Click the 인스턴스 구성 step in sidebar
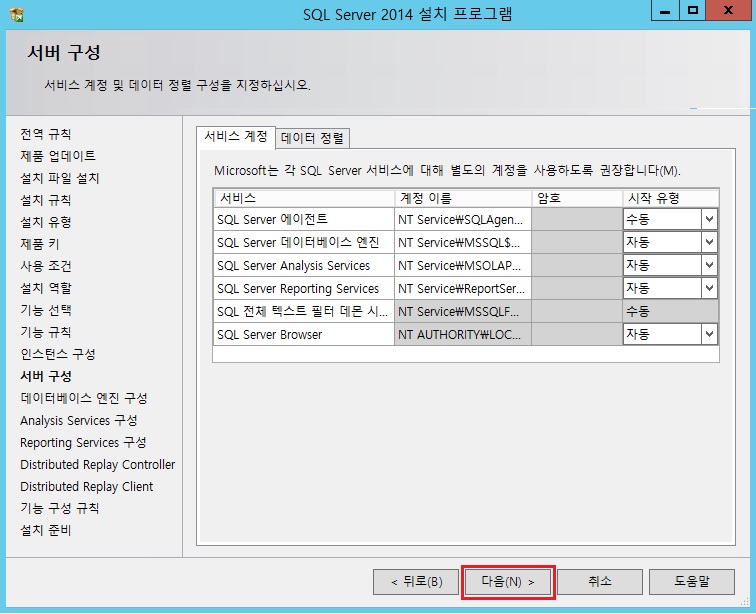This screenshot has width=756, height=614. point(58,354)
